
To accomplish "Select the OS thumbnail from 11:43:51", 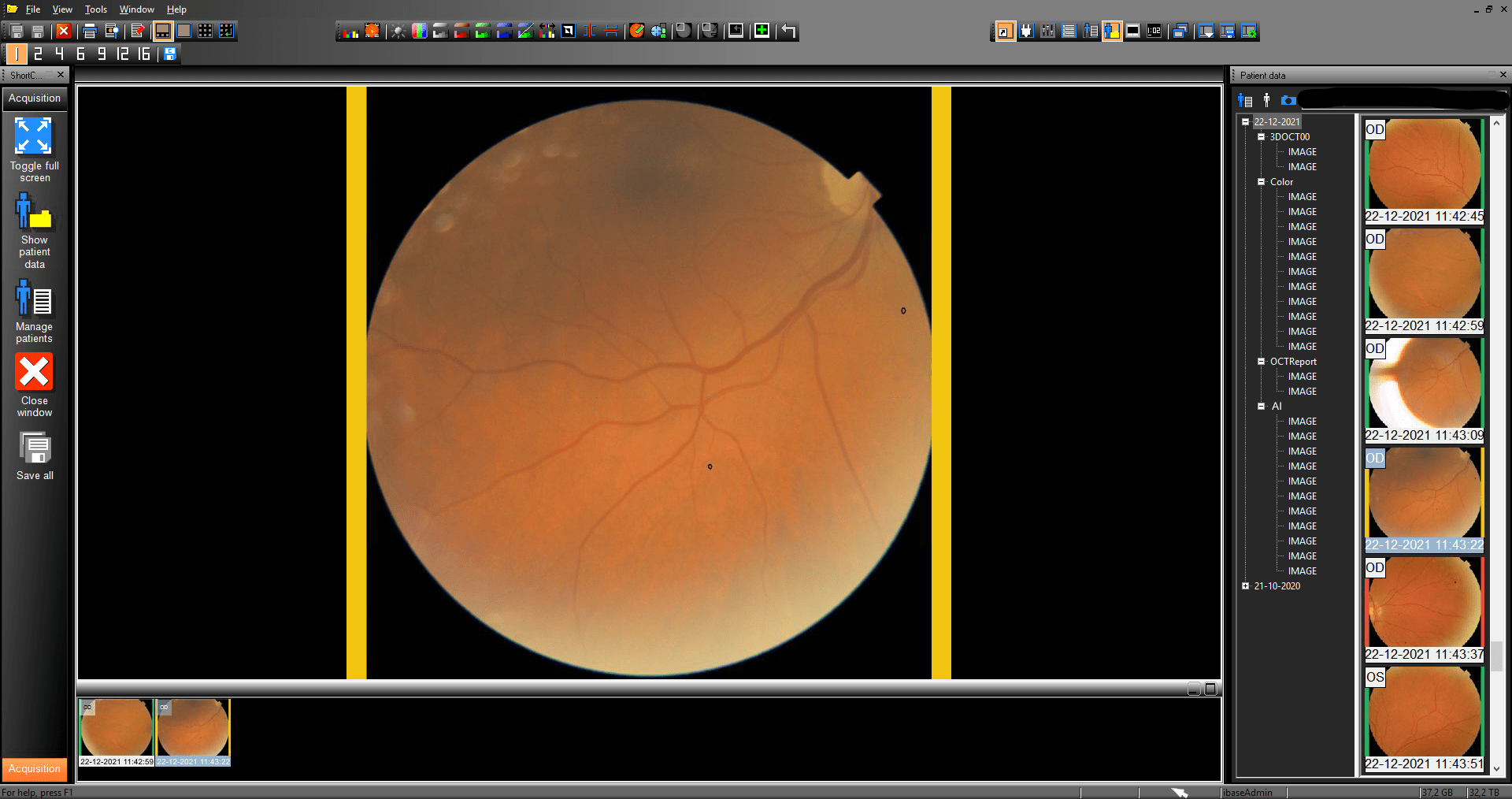I will point(1424,713).
